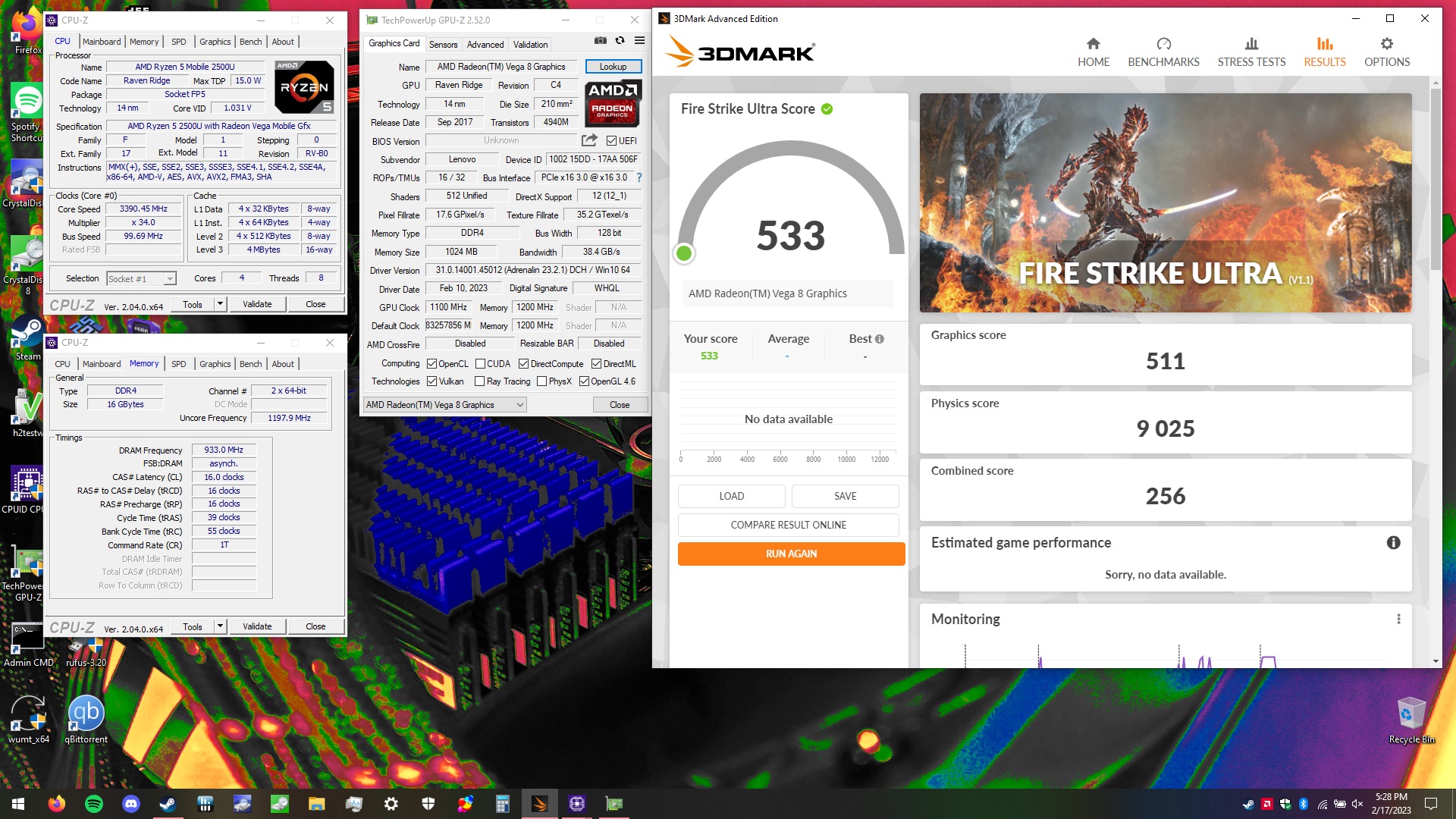
Task: Click COMPARE RESULT ONLINE button
Action: pyautogui.click(x=788, y=525)
